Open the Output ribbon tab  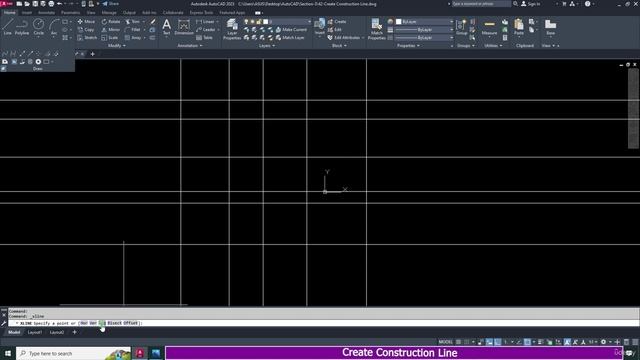coord(129,13)
